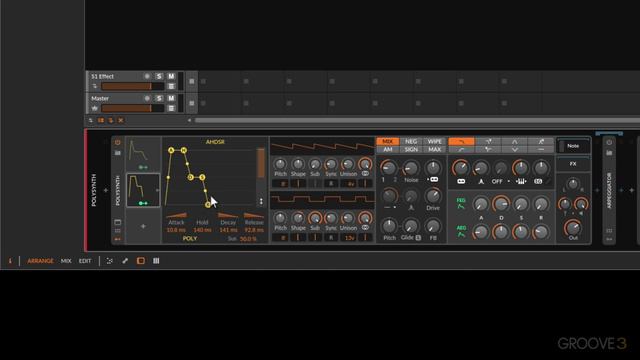Click the bipolar arrows icon beside the envelope
Screen dimensions: 640x360
(261, 201)
